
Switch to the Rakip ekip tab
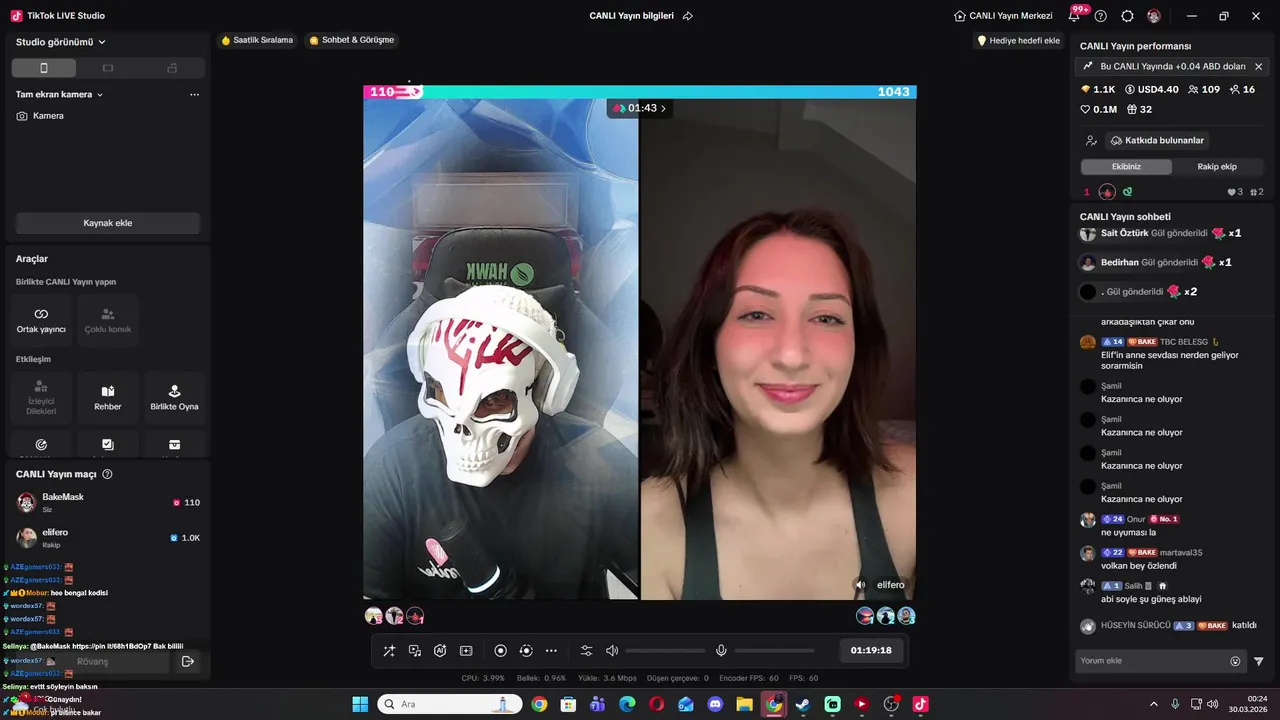(x=1217, y=166)
